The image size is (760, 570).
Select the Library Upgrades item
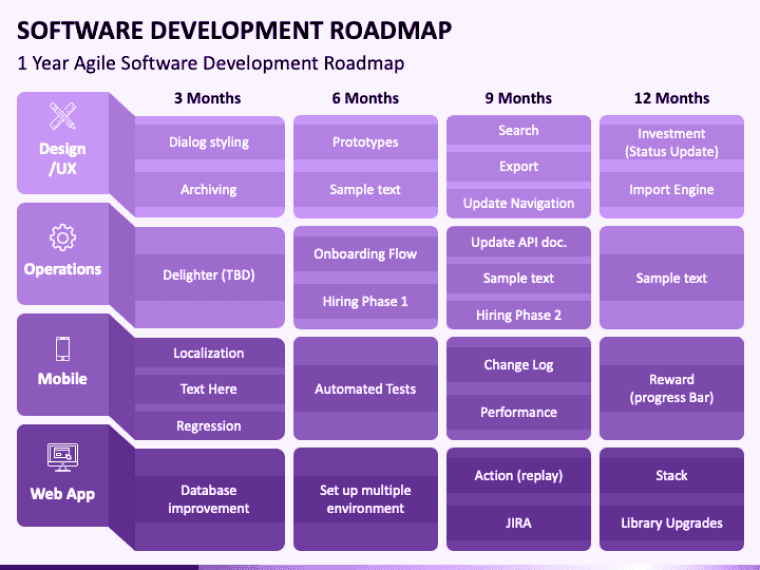[671, 522]
